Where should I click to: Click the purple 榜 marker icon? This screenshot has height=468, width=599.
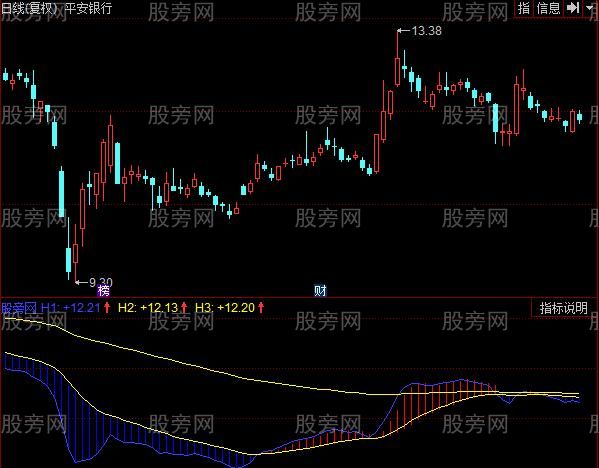coord(104,291)
